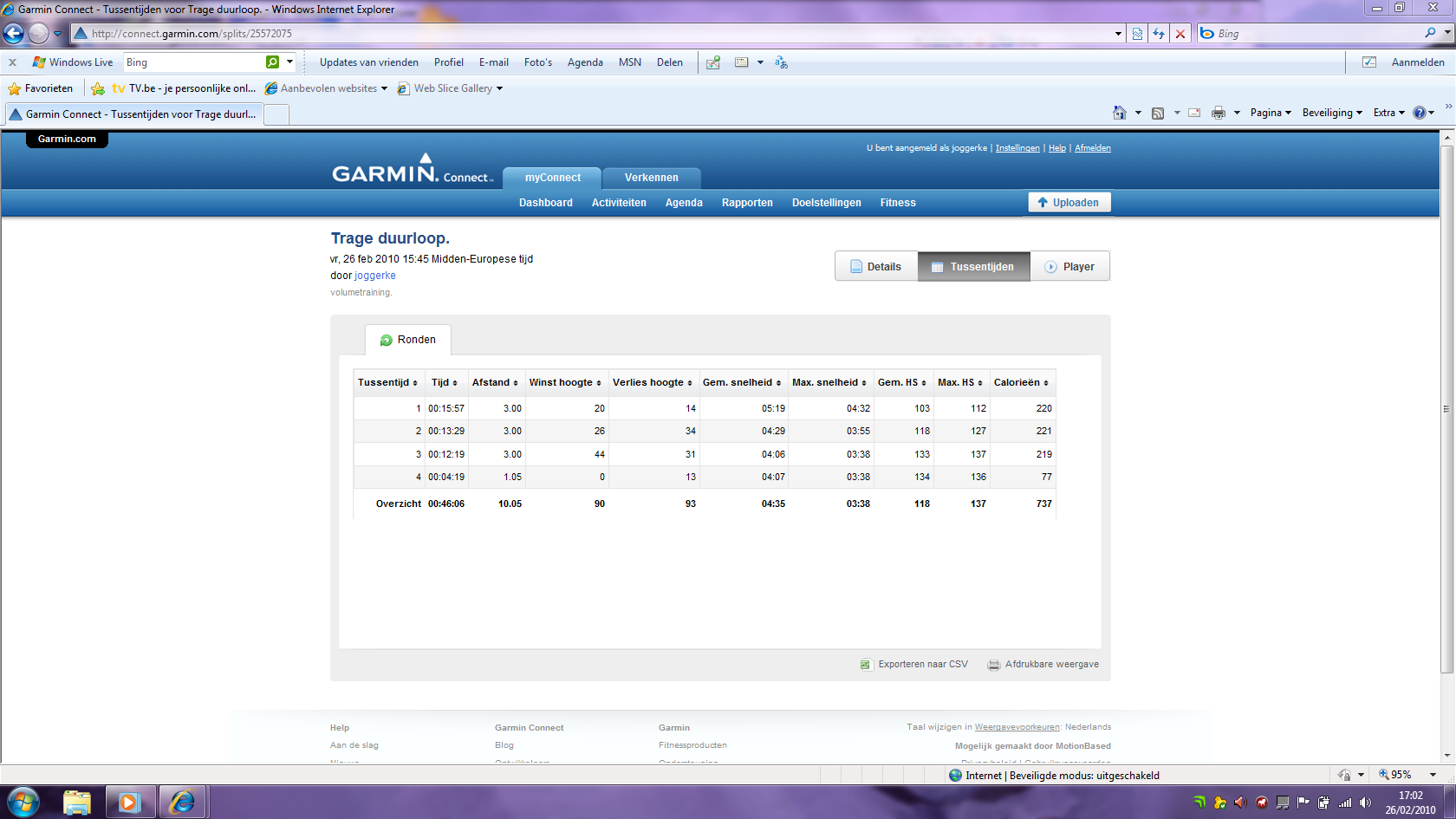The height and width of the screenshot is (819, 1456).
Task: Open the Pagina menu dropdown
Action: coord(1271,113)
